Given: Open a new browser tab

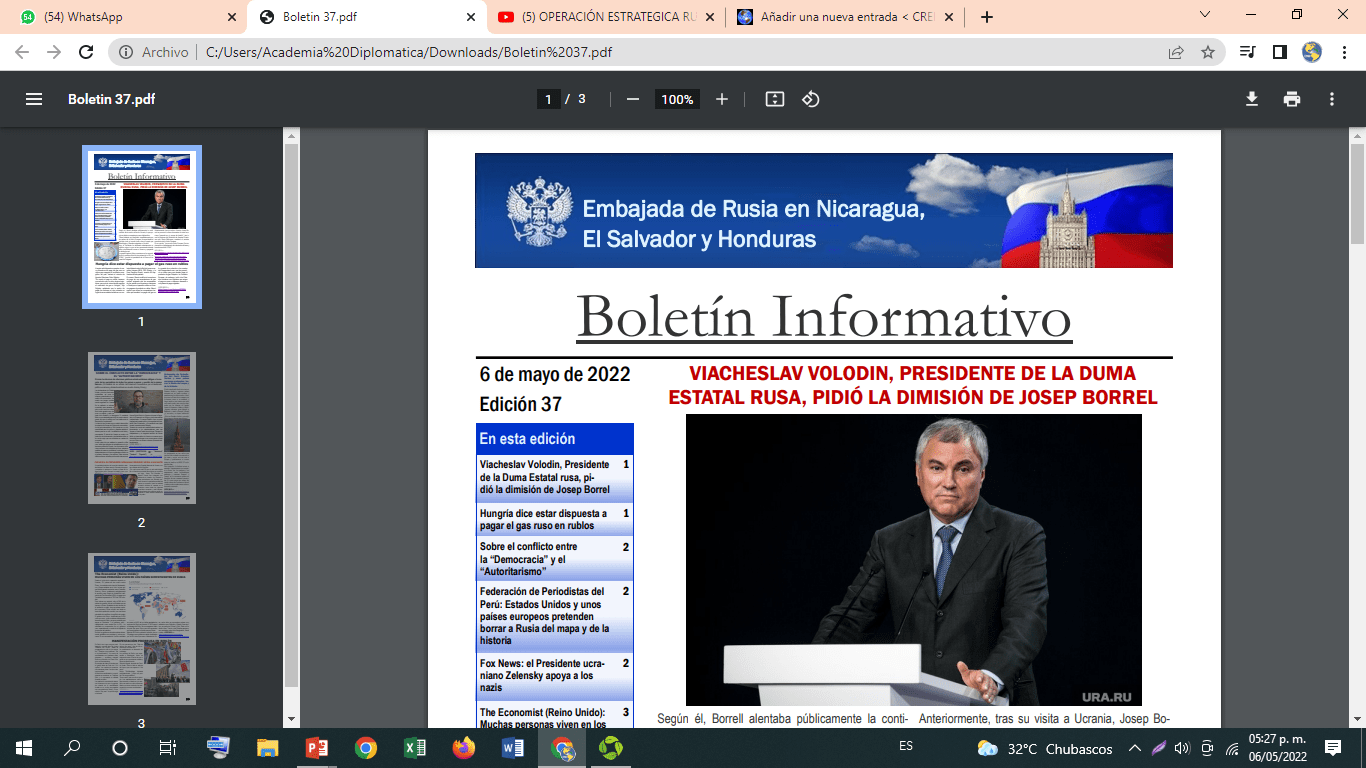Looking at the screenshot, I should [987, 16].
